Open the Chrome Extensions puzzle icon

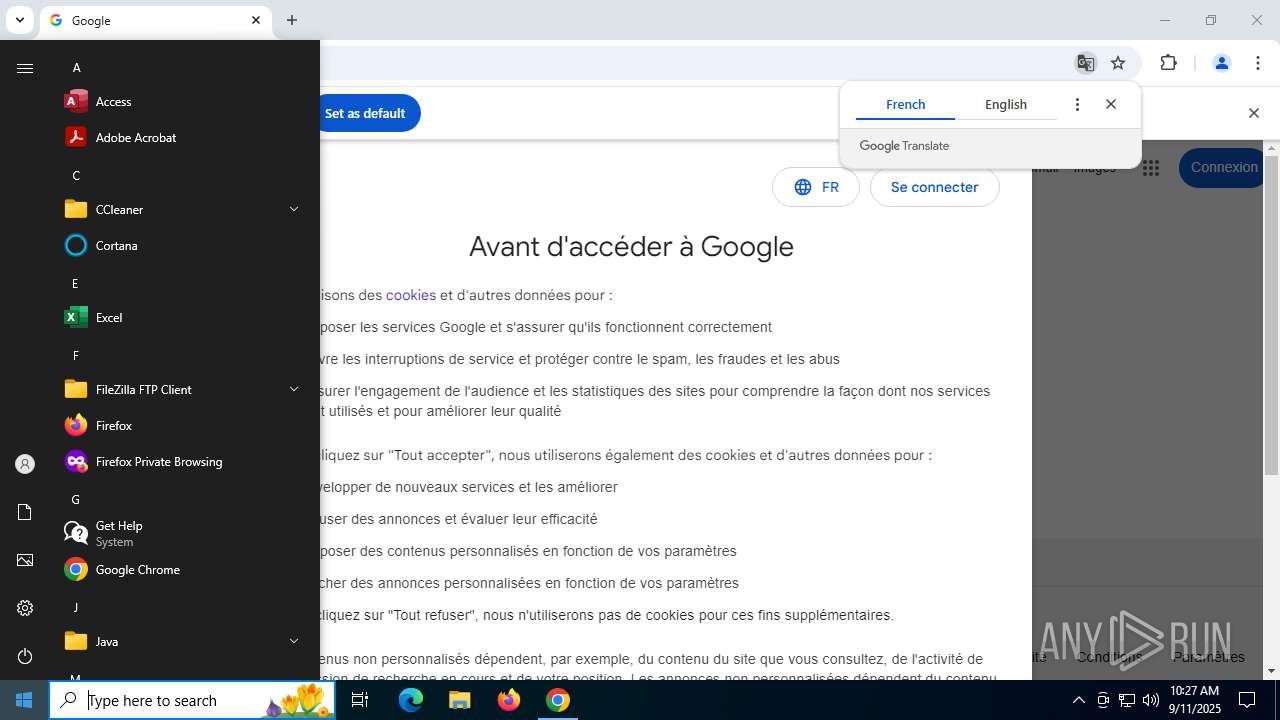coord(1168,63)
